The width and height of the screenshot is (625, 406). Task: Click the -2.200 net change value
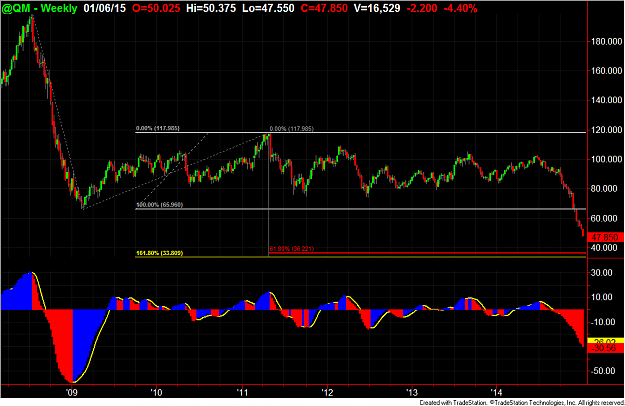[x=422, y=8]
